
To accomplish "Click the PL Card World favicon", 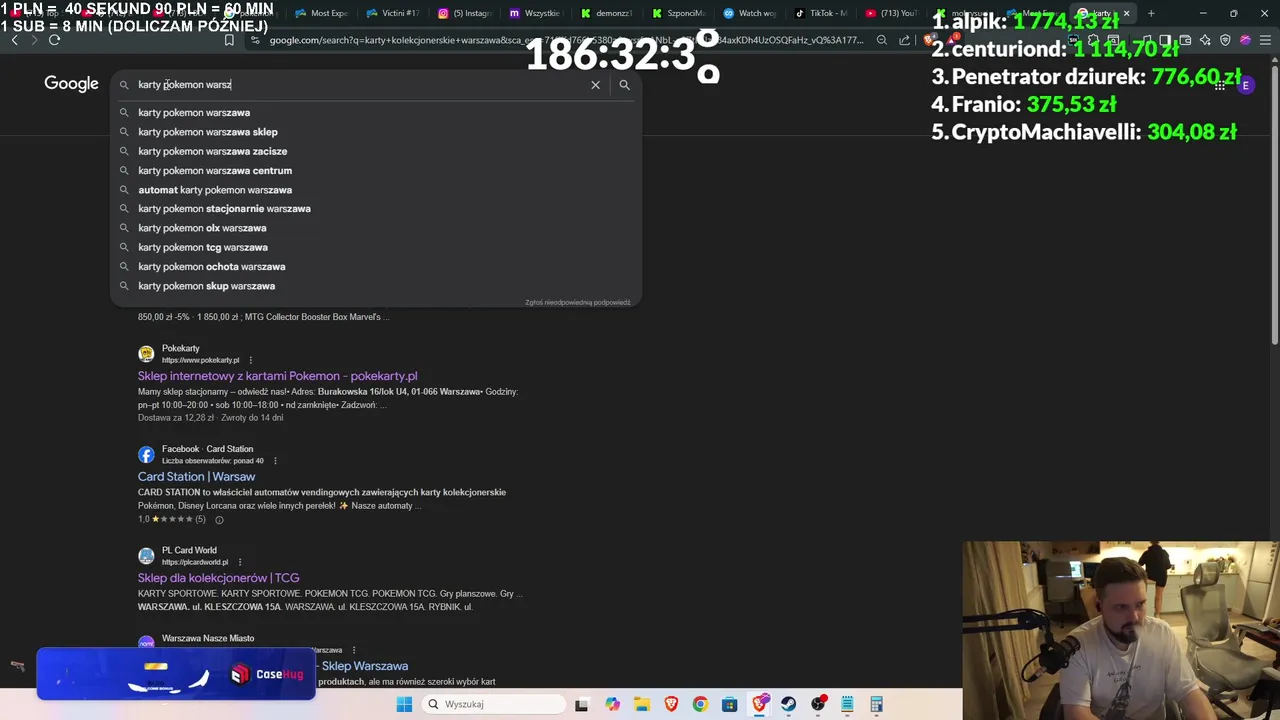I will tap(146, 555).
